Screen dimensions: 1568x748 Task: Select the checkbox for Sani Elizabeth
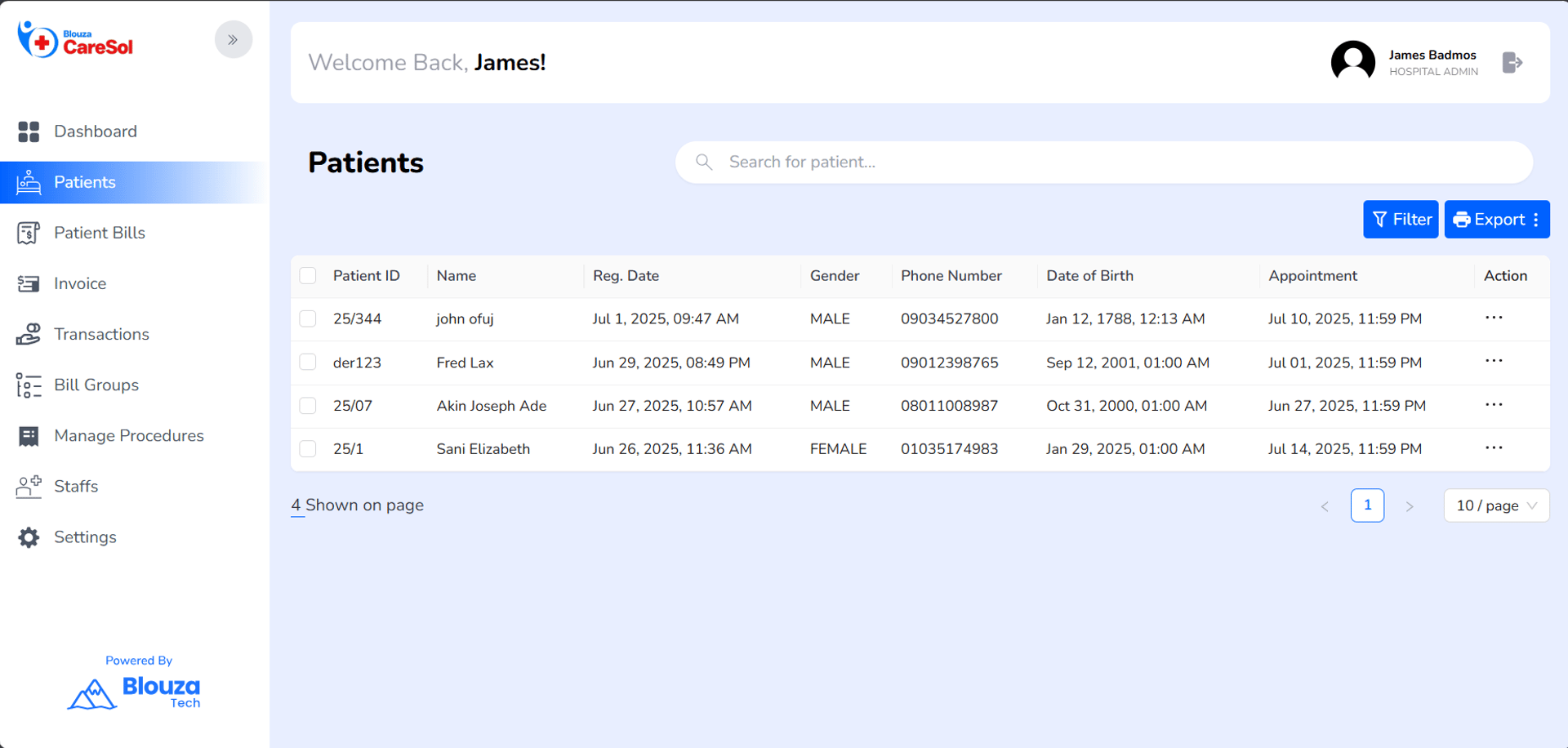pyautogui.click(x=308, y=448)
